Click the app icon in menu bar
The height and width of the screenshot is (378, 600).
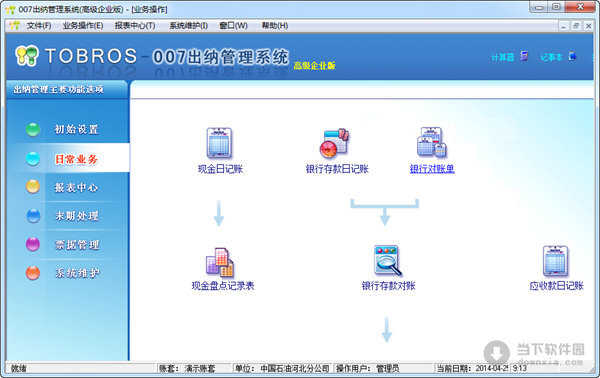pyautogui.click(x=15, y=26)
